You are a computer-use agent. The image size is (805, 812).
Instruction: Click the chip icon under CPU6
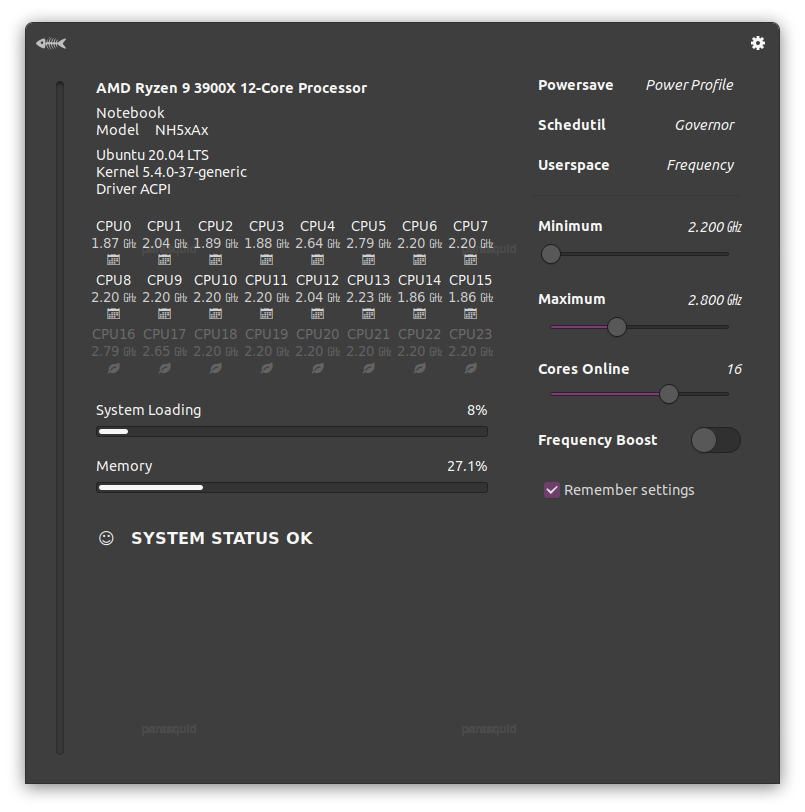(420, 259)
